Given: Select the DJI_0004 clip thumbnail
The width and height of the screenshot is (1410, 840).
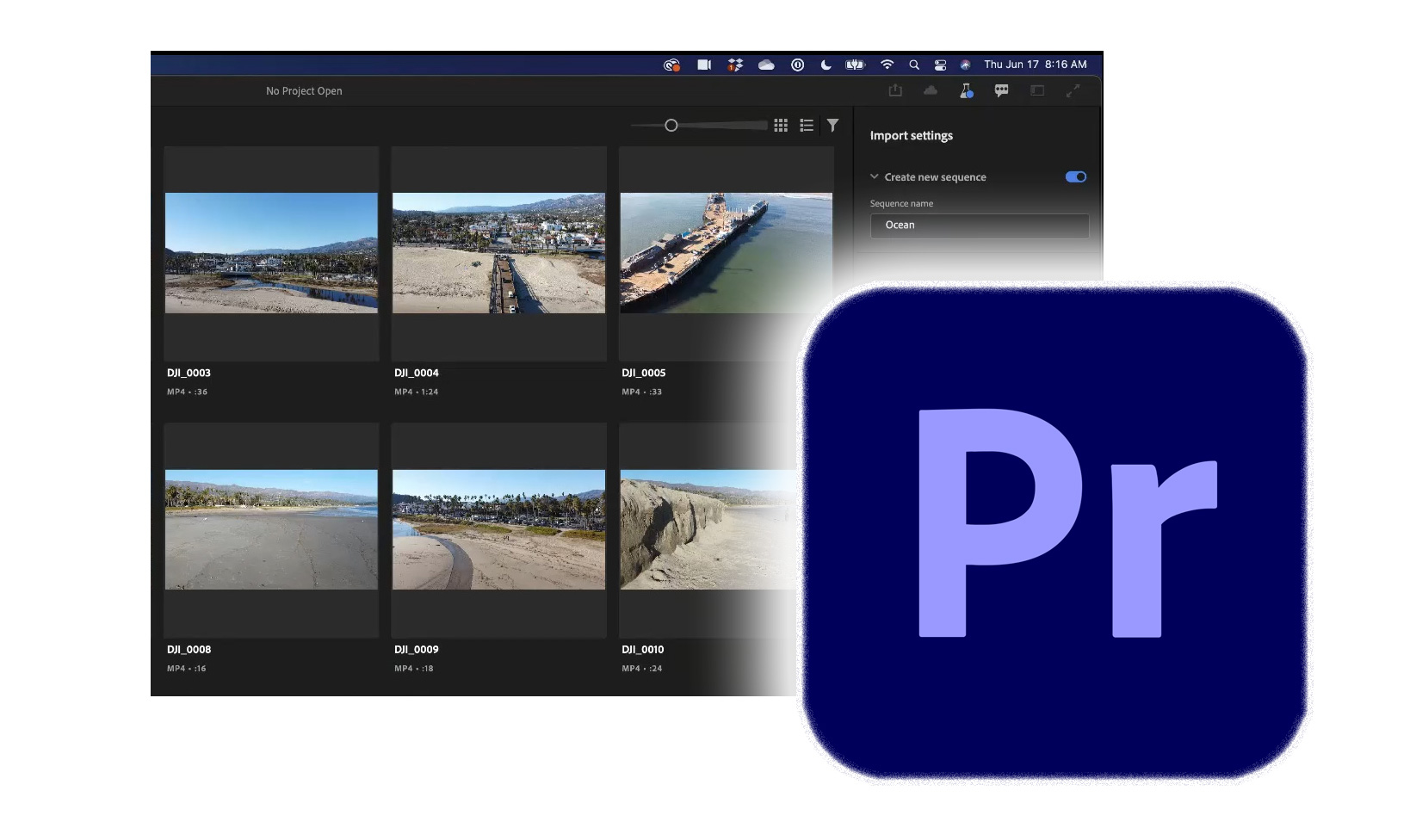Looking at the screenshot, I should (498, 253).
